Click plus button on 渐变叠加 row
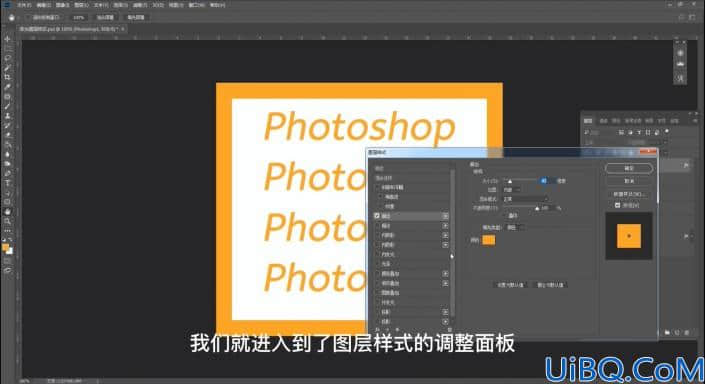 tap(445, 283)
